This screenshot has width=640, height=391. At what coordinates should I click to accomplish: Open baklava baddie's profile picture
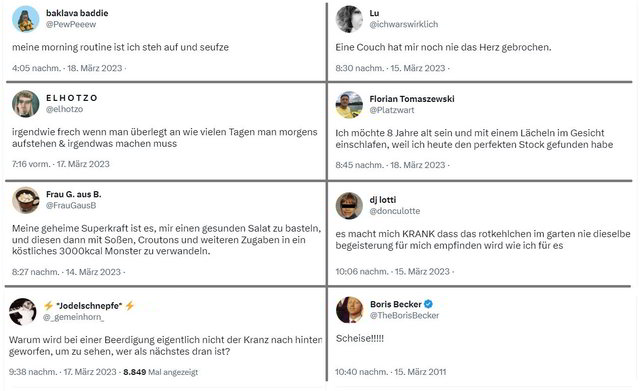click(25, 19)
